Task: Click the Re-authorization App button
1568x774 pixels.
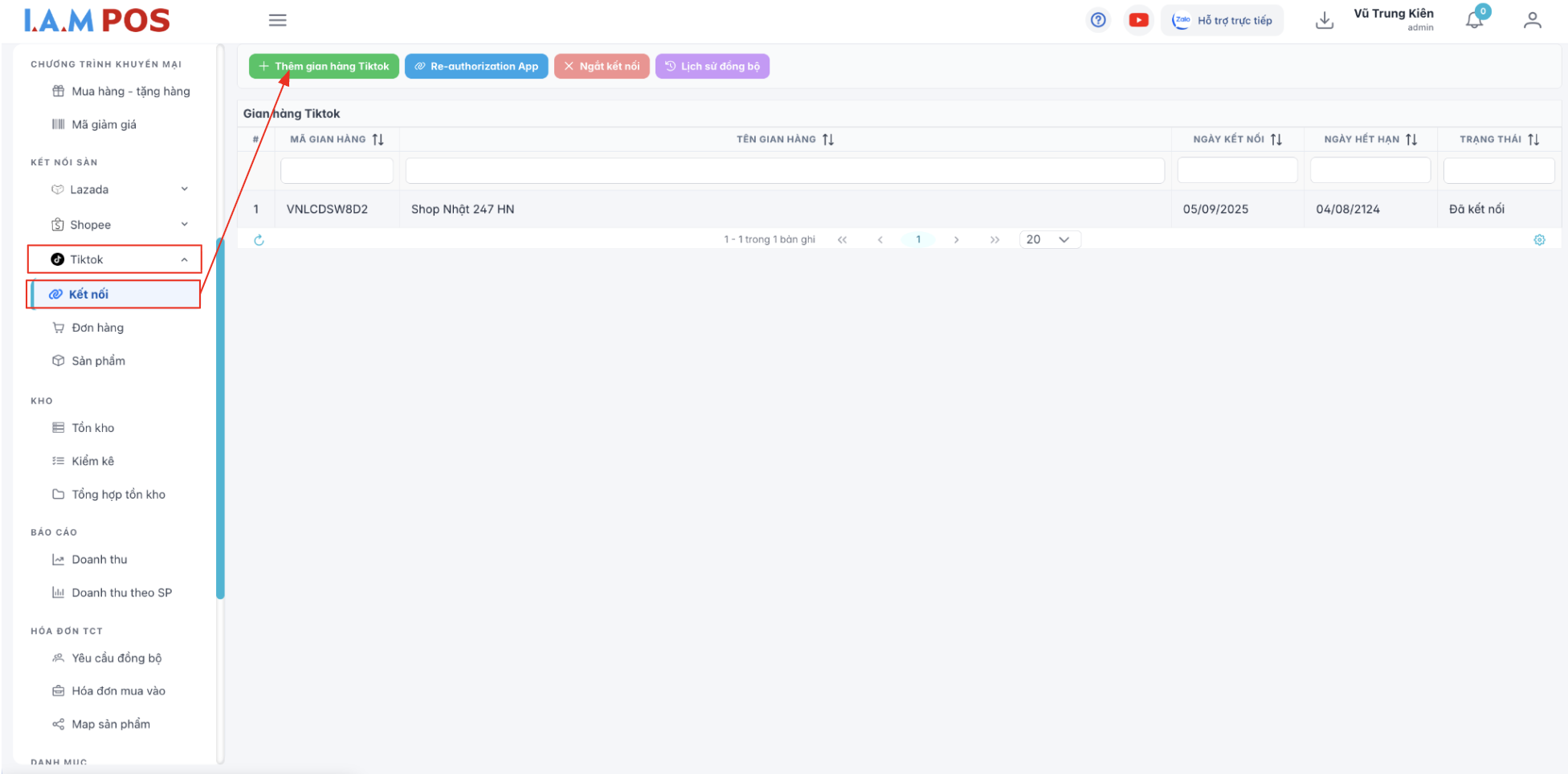Action: pos(476,66)
